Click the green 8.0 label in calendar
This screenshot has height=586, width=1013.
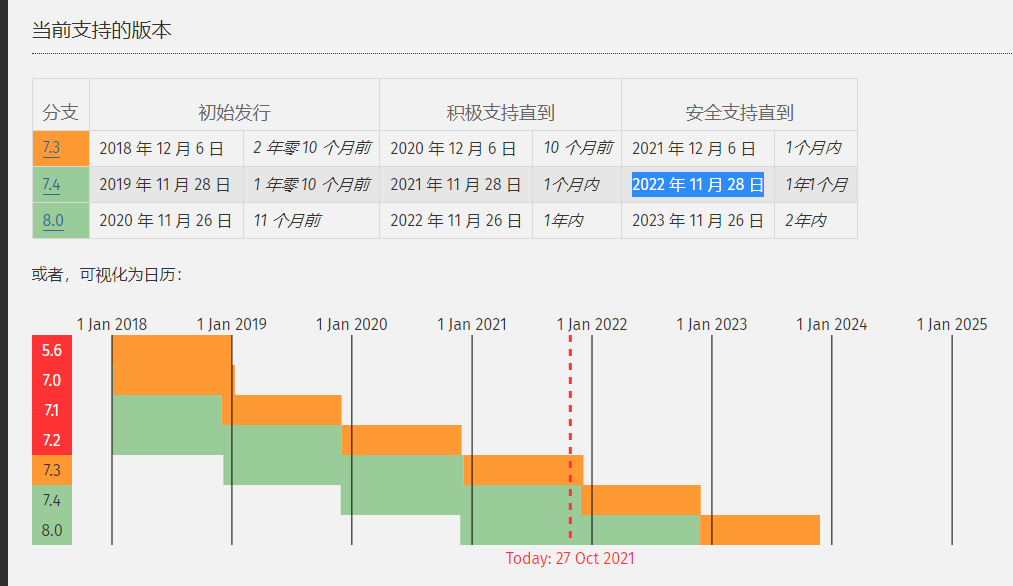(x=52, y=530)
